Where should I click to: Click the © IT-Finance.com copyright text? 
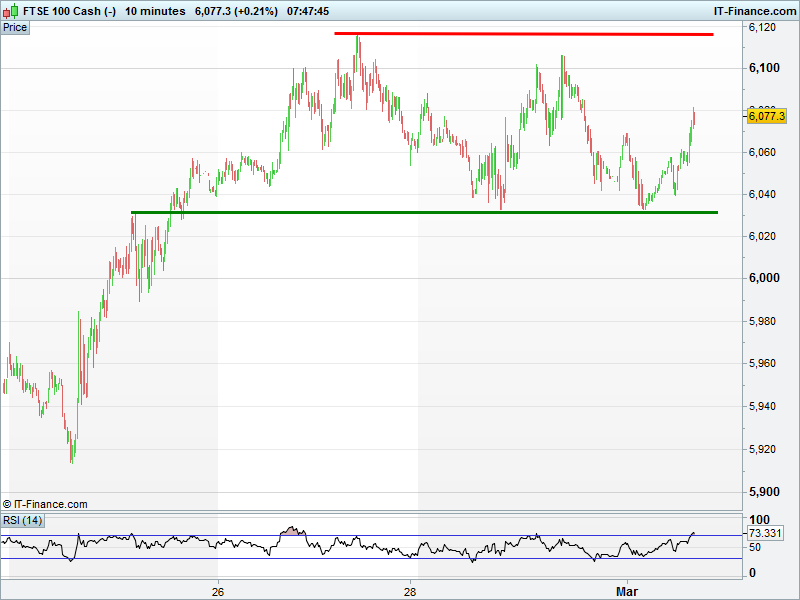tap(46, 504)
